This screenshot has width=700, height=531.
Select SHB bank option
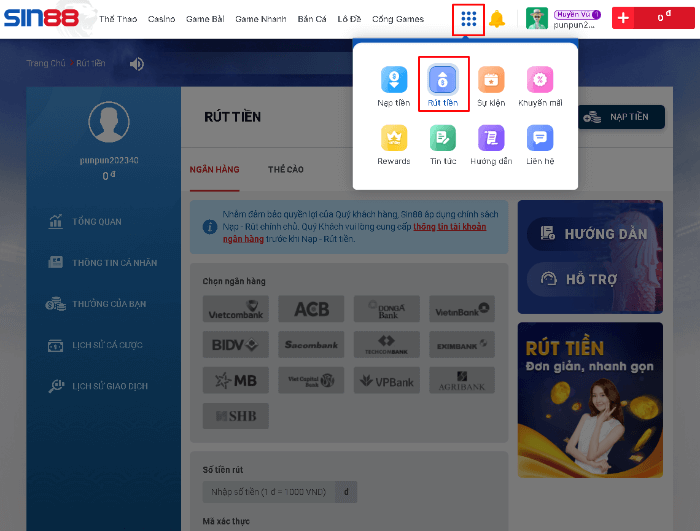pyautogui.click(x=236, y=416)
